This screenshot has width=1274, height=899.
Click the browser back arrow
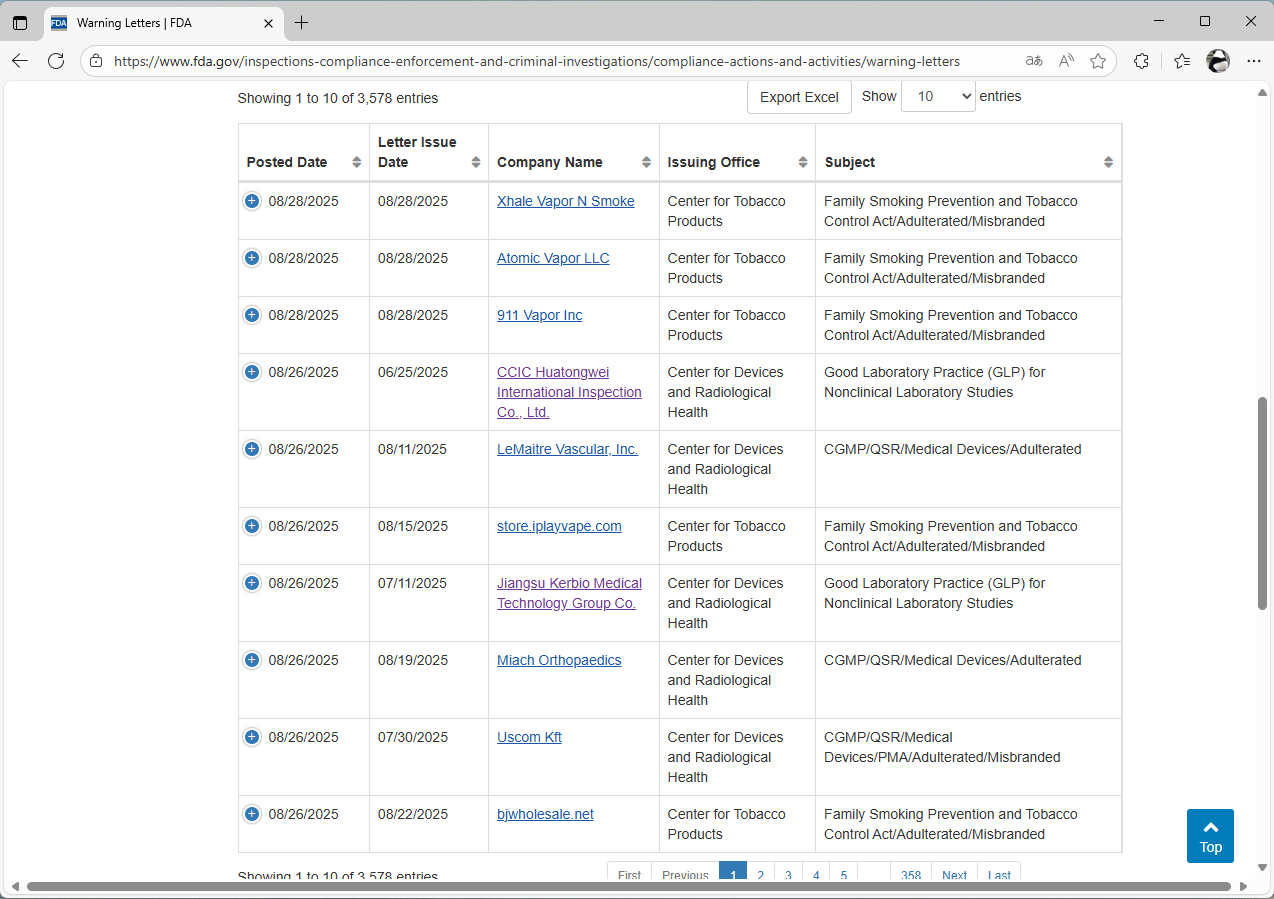click(x=20, y=61)
